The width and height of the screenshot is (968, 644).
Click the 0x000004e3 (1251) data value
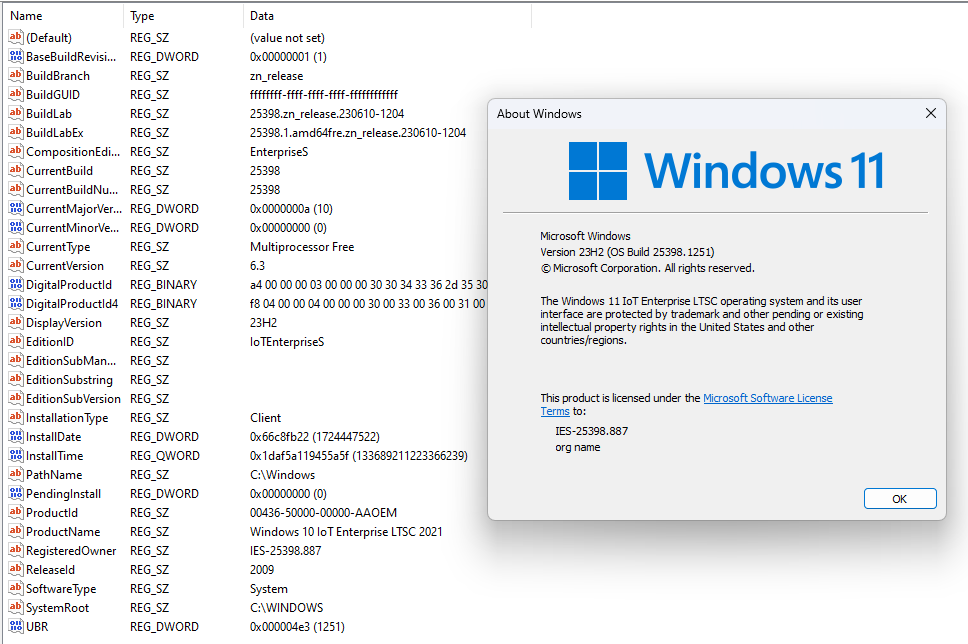(x=297, y=627)
